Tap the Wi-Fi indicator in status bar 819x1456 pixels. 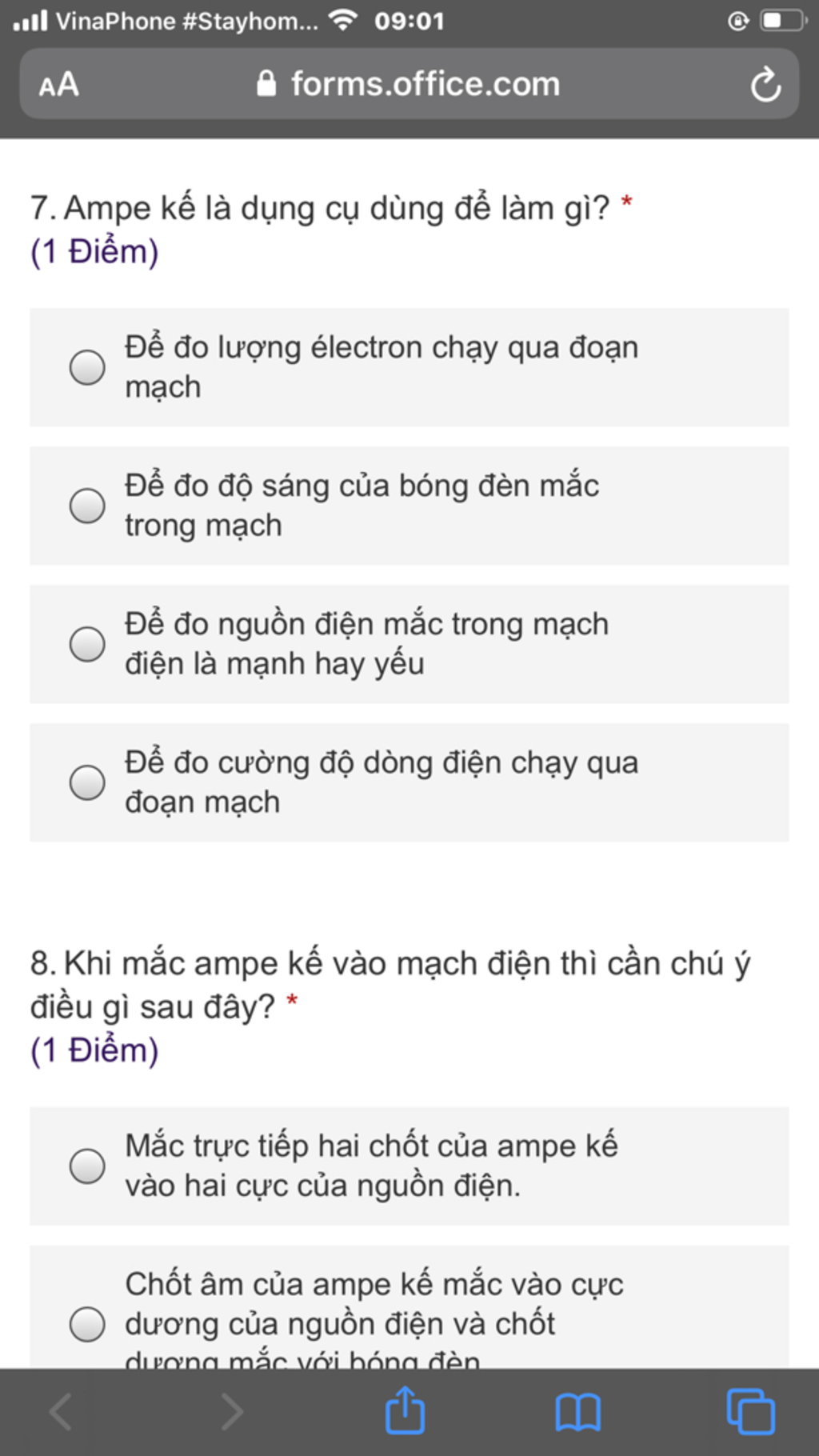pos(343,20)
